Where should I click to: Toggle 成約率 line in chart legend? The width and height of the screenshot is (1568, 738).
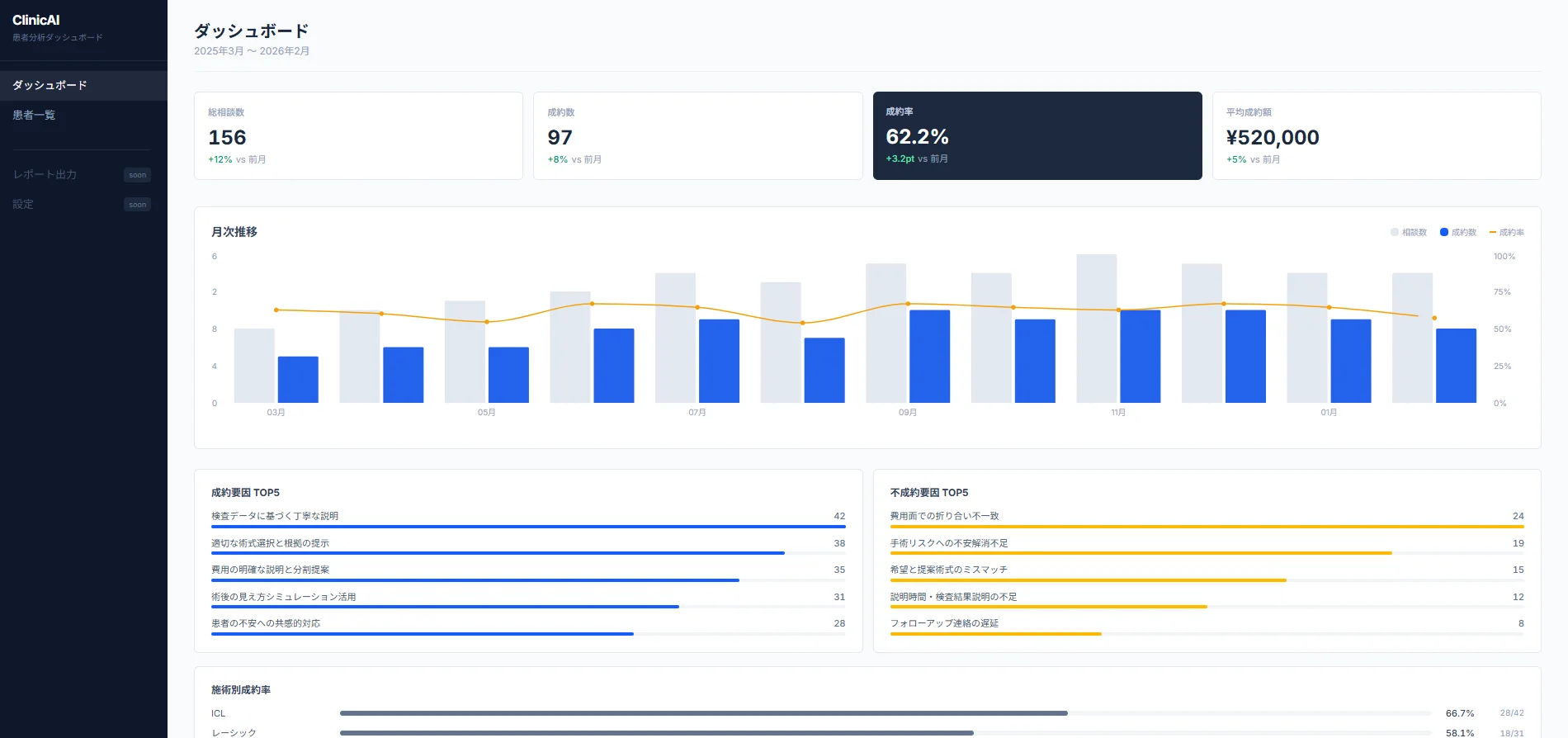point(1507,233)
